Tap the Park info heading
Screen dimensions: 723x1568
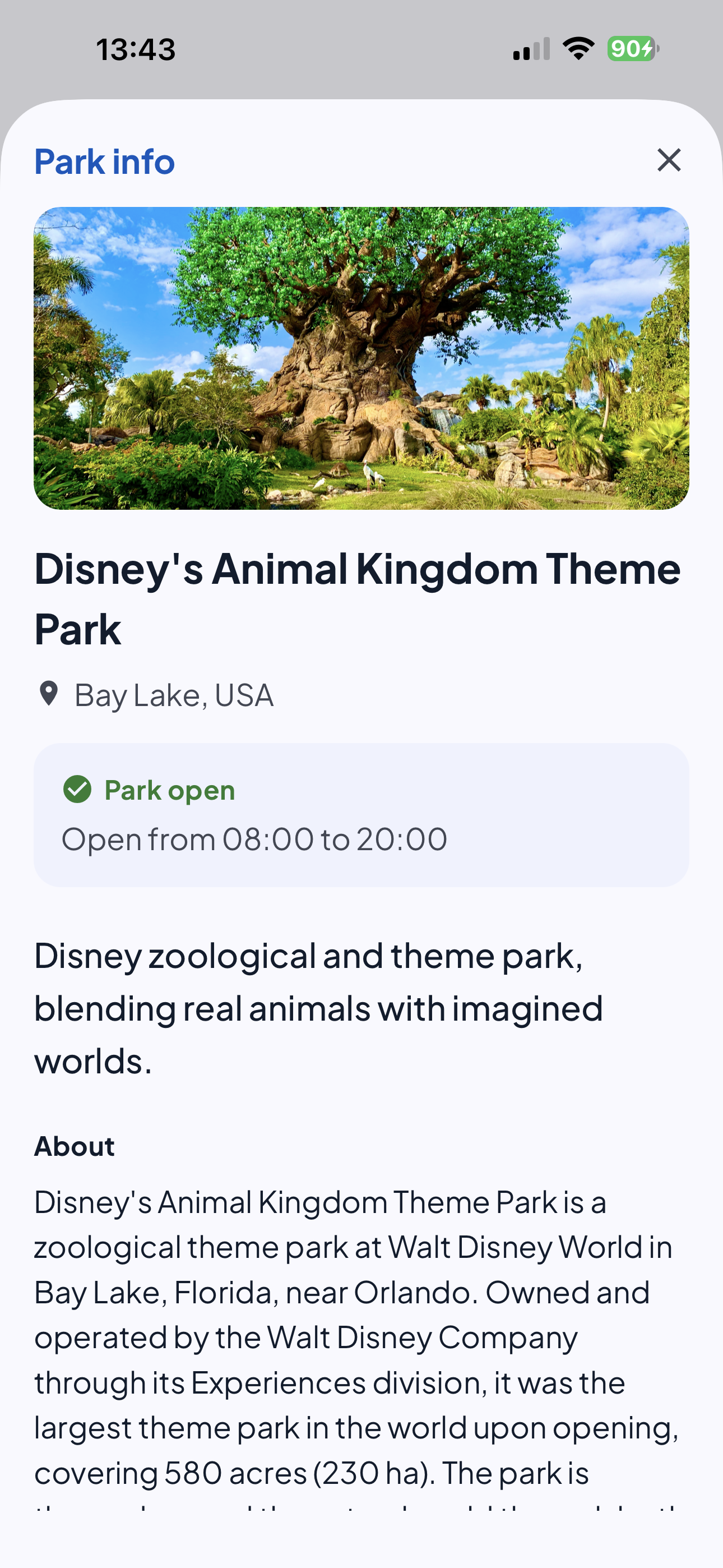tap(105, 162)
